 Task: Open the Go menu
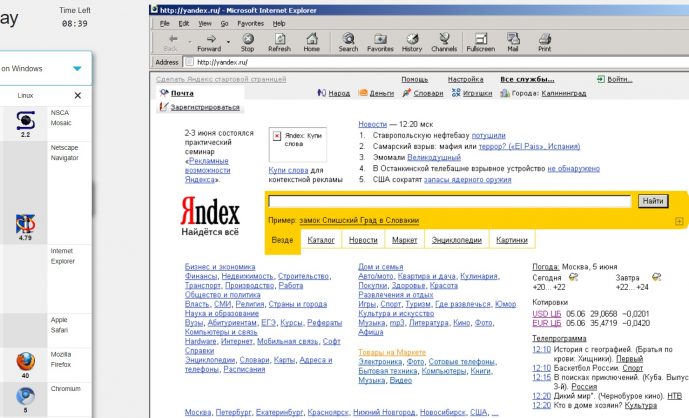pos(224,23)
